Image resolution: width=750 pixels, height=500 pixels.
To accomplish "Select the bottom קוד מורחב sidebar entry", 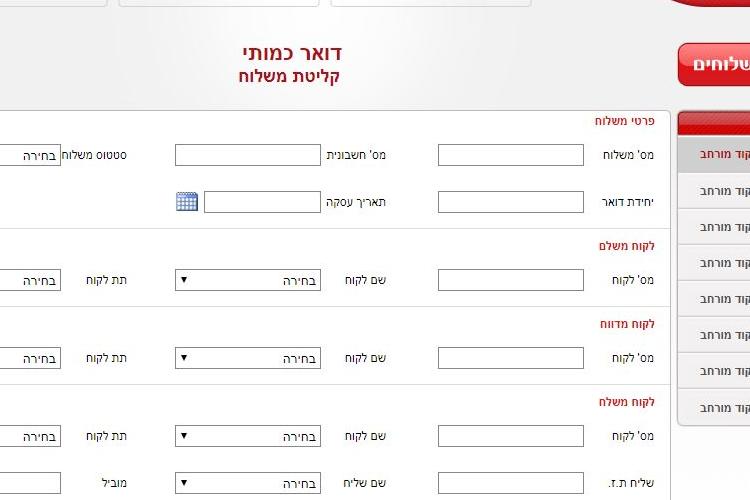I will tap(714, 408).
